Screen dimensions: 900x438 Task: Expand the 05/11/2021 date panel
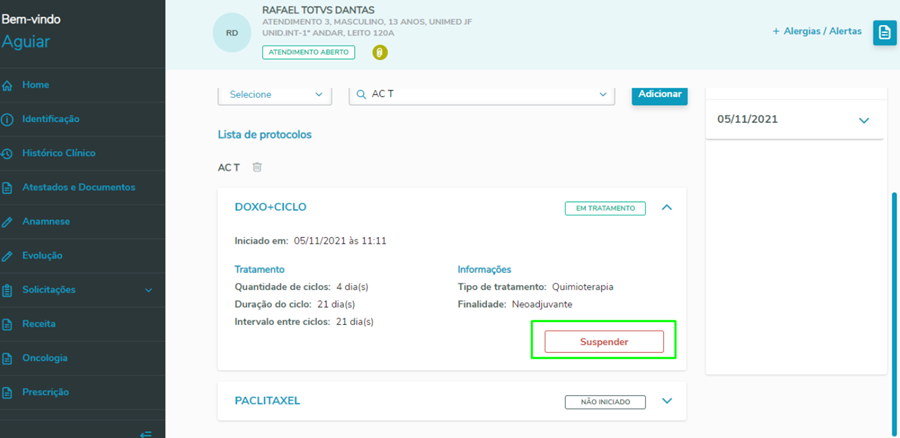[x=864, y=121]
